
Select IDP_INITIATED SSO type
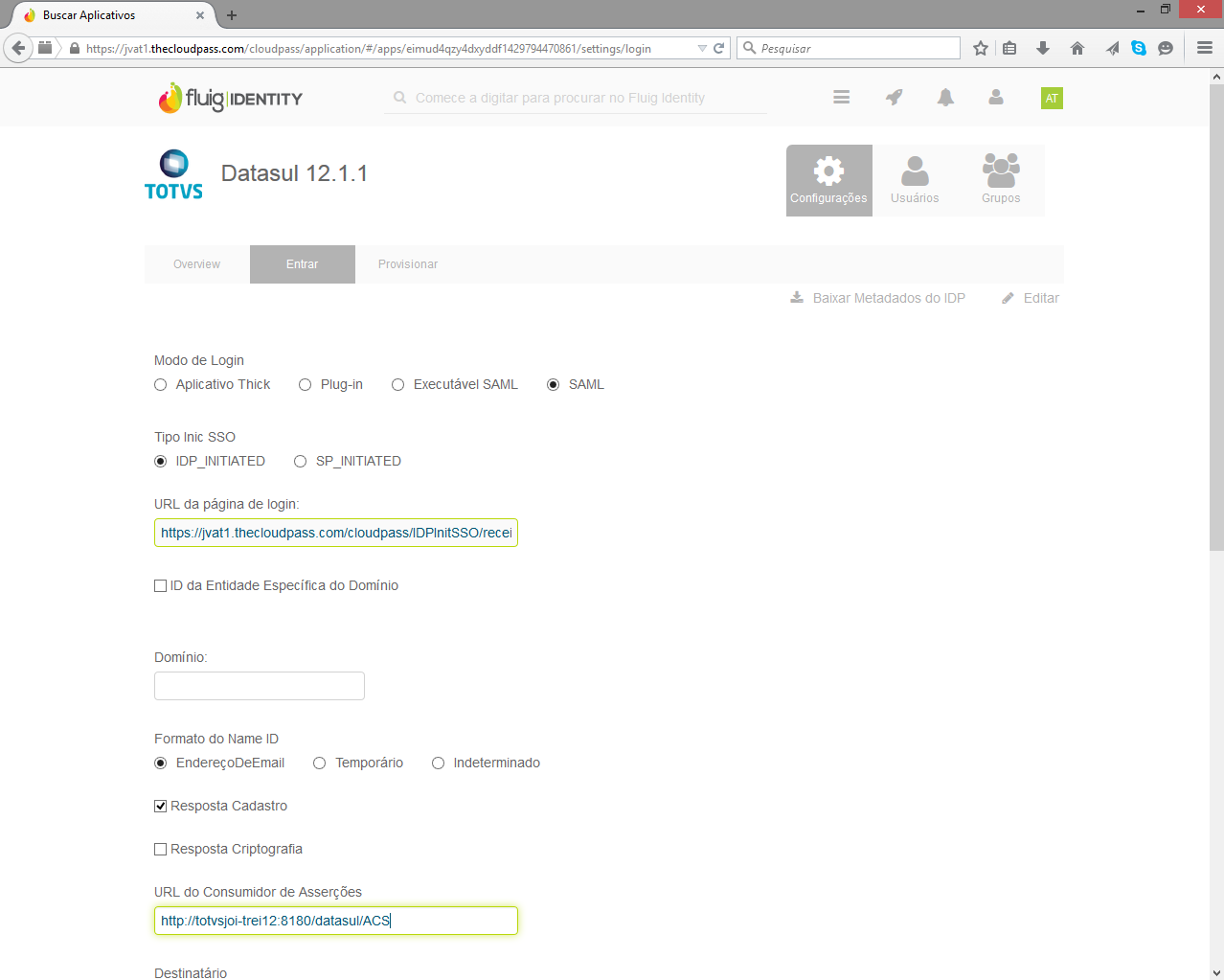(x=160, y=461)
